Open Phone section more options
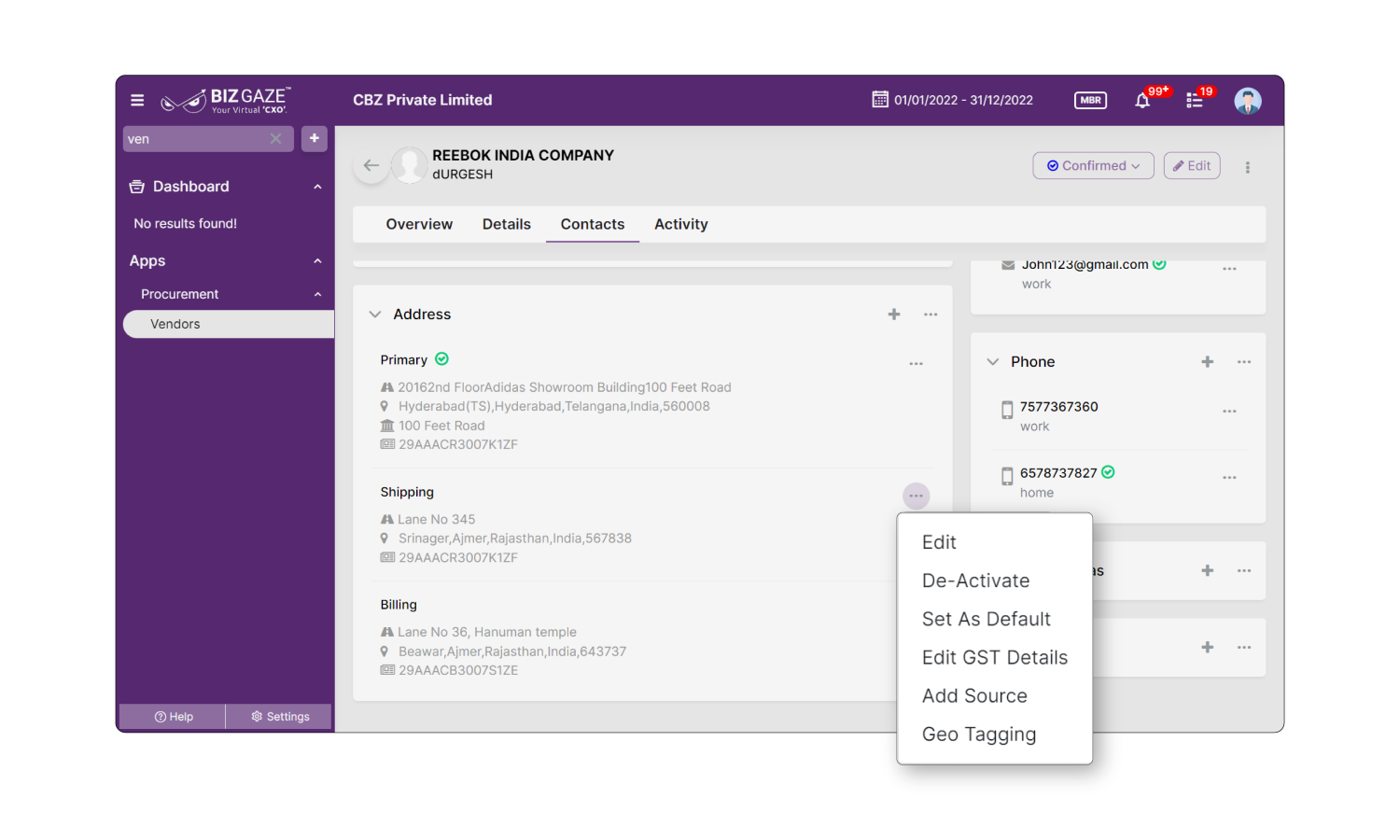This screenshot has height=840, width=1400. (1244, 361)
